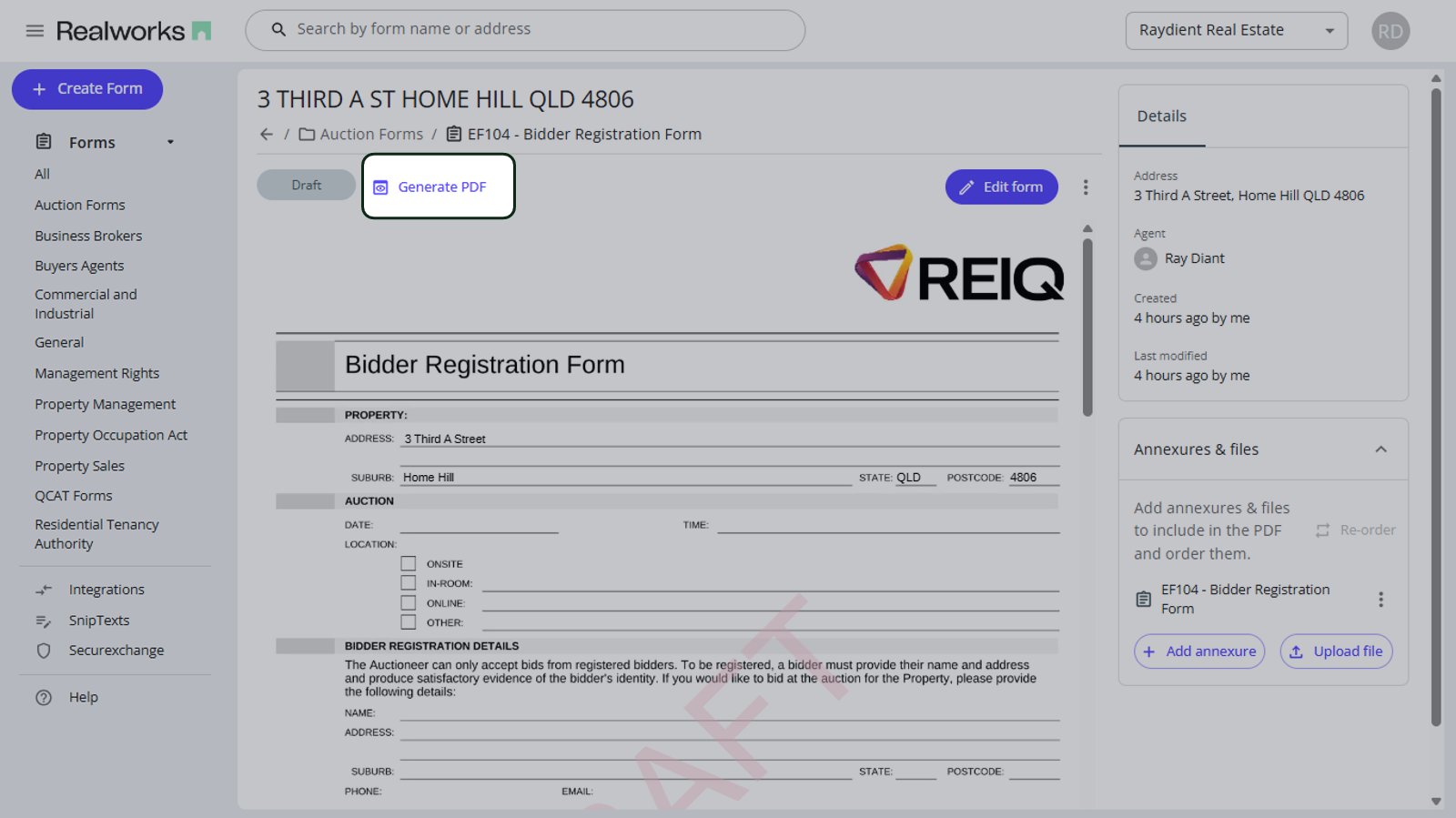Viewport: 1456px width, 818px height.
Task: Click the bidder NAME field line
Action: (x=730, y=713)
